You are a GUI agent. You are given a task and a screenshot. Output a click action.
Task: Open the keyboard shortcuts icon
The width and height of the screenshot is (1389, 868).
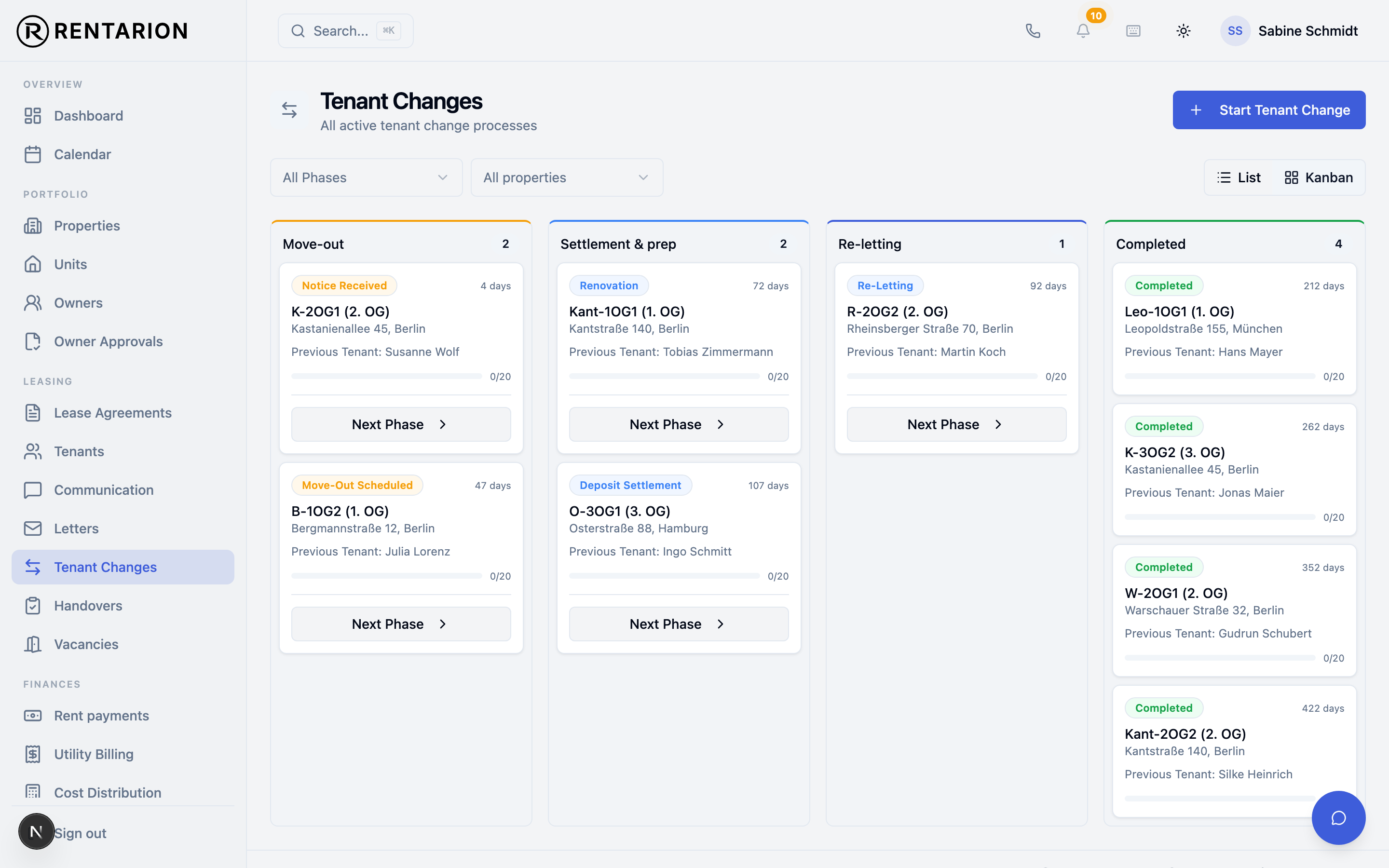click(1133, 30)
